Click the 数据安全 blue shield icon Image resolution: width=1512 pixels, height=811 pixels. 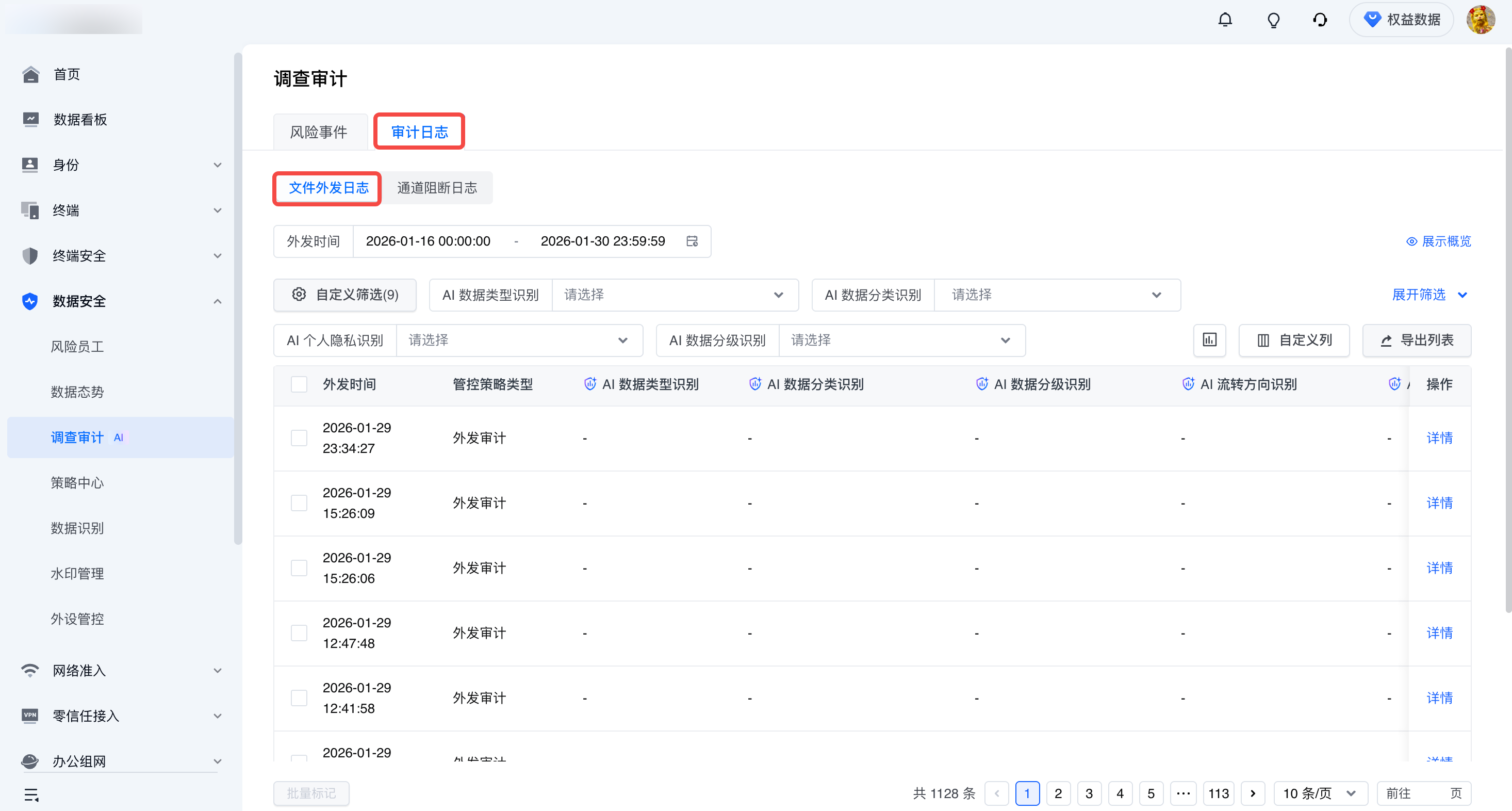pyautogui.click(x=30, y=301)
